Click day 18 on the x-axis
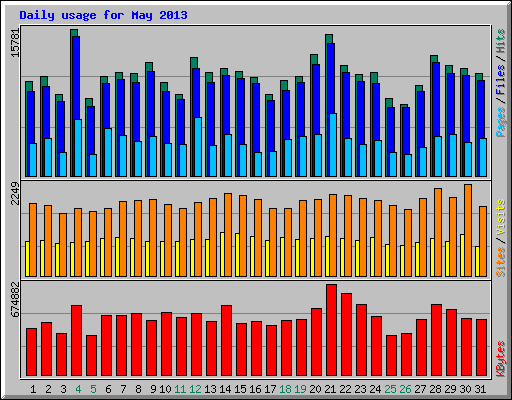 (285, 389)
